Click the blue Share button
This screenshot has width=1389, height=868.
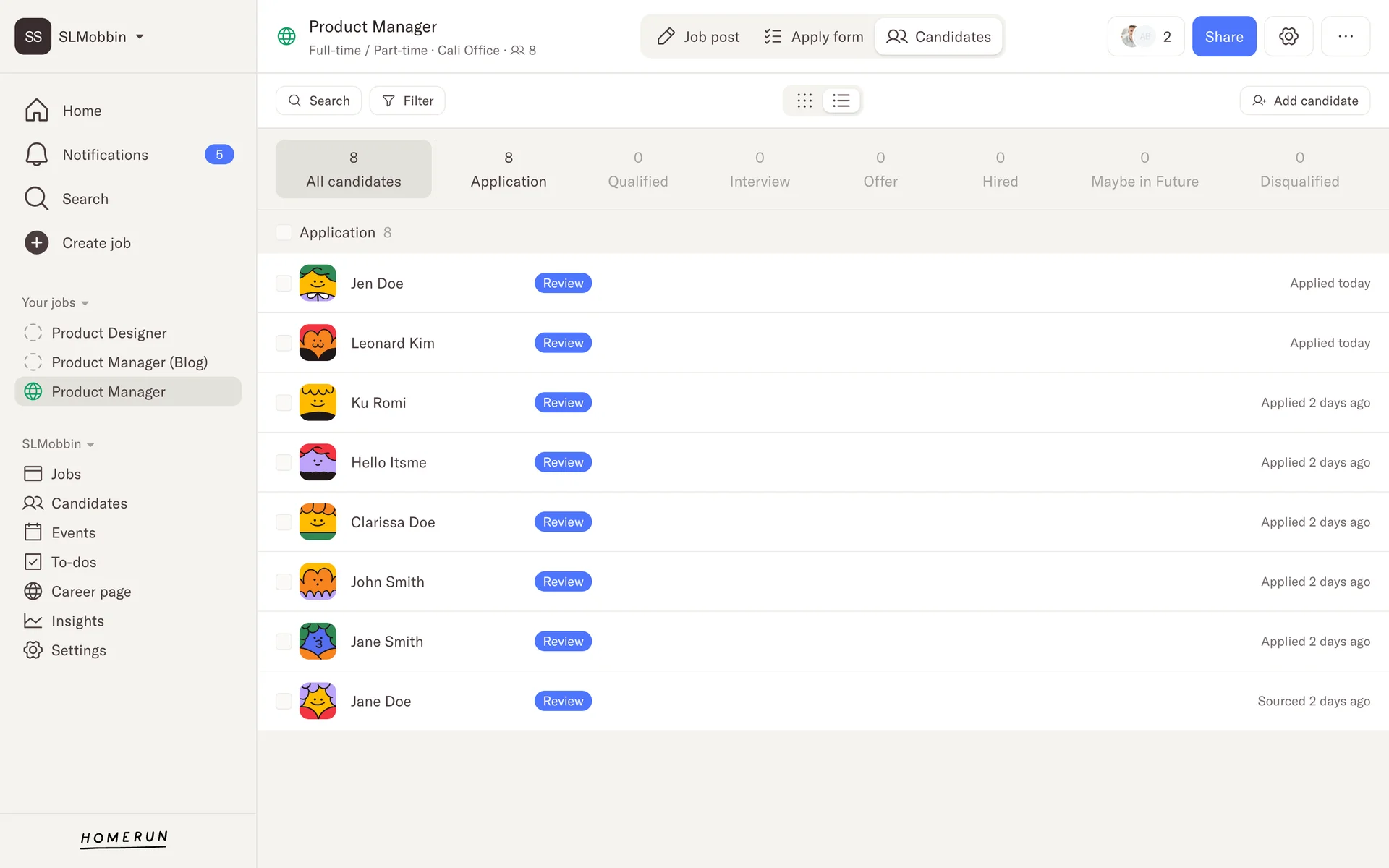coord(1223,36)
